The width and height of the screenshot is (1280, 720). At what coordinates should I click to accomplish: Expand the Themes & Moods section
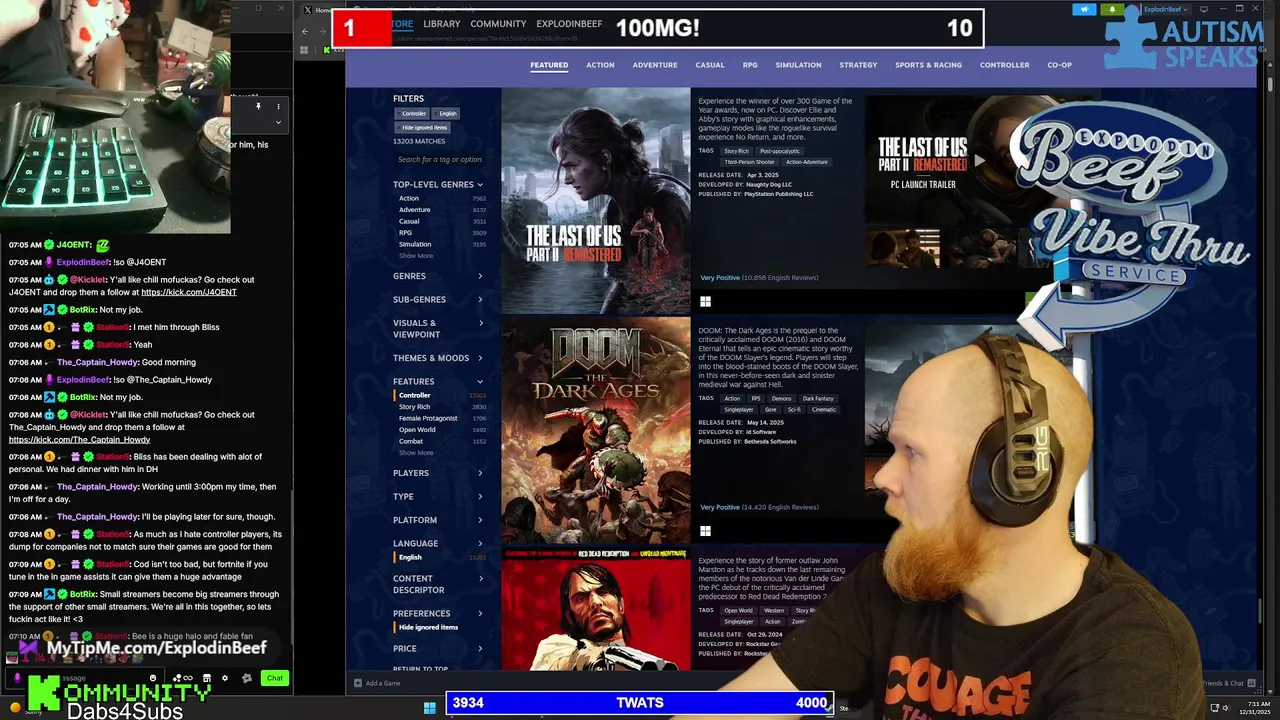[438, 358]
